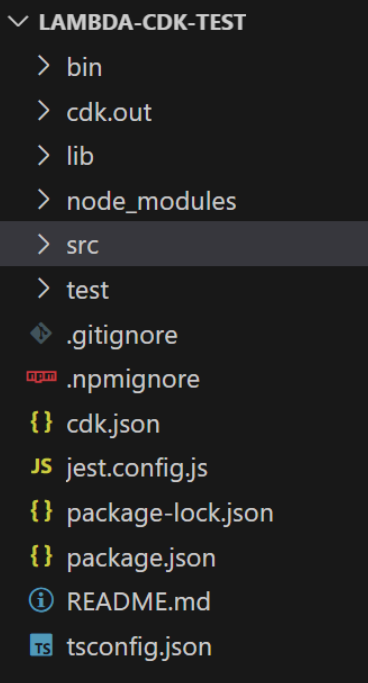Click the braces icon beside package.json
Screen dimensions: 368x683
tap(41, 556)
